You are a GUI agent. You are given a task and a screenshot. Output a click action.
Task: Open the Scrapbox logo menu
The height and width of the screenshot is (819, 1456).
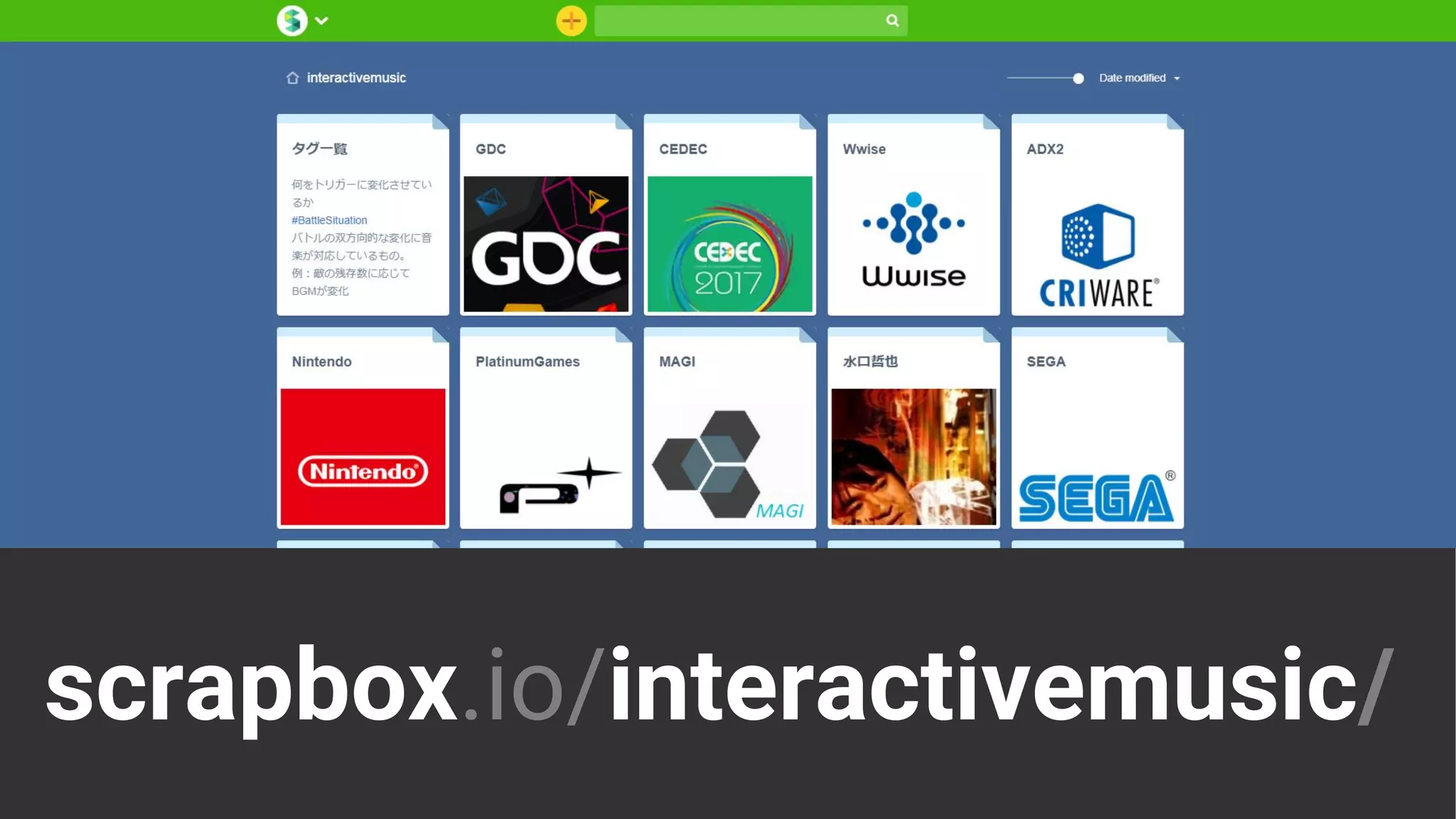pyautogui.click(x=292, y=21)
